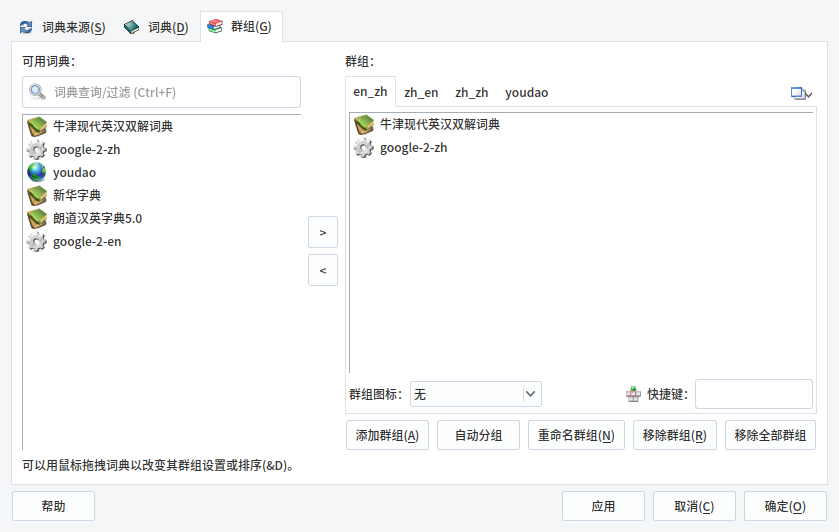Click 重命名群组(N) button
The height and width of the screenshot is (532, 839).
(576, 435)
